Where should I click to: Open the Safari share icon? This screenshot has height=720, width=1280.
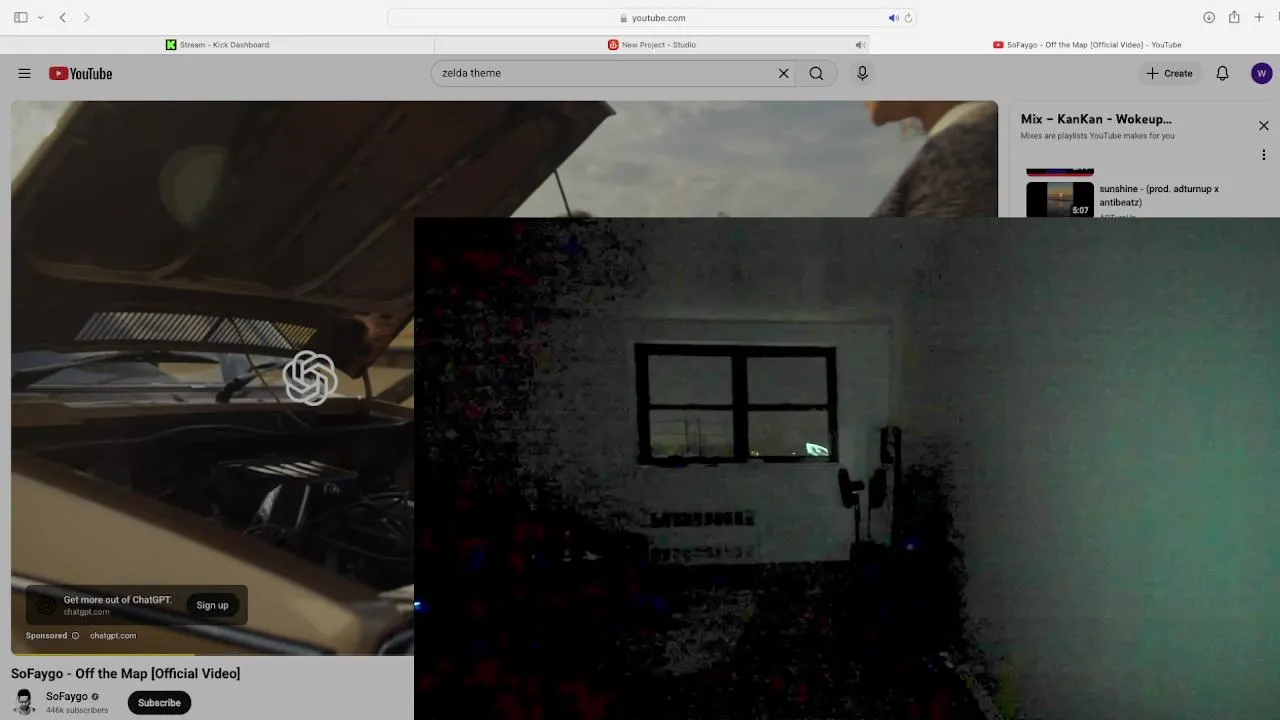click(1234, 17)
